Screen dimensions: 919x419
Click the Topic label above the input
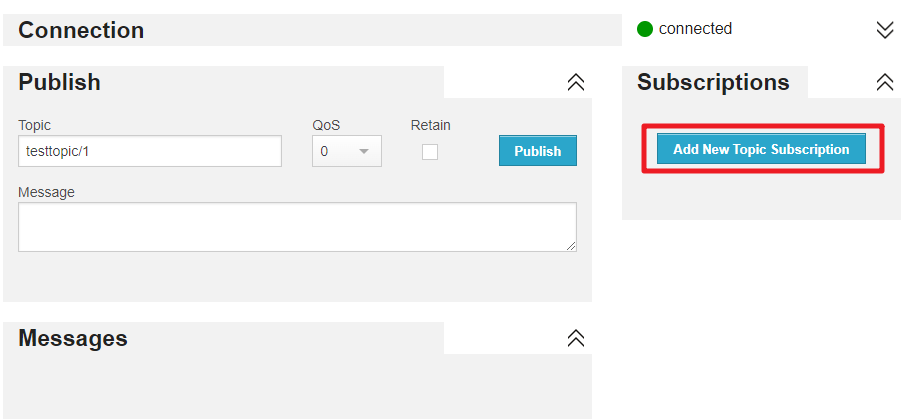click(x=35, y=125)
